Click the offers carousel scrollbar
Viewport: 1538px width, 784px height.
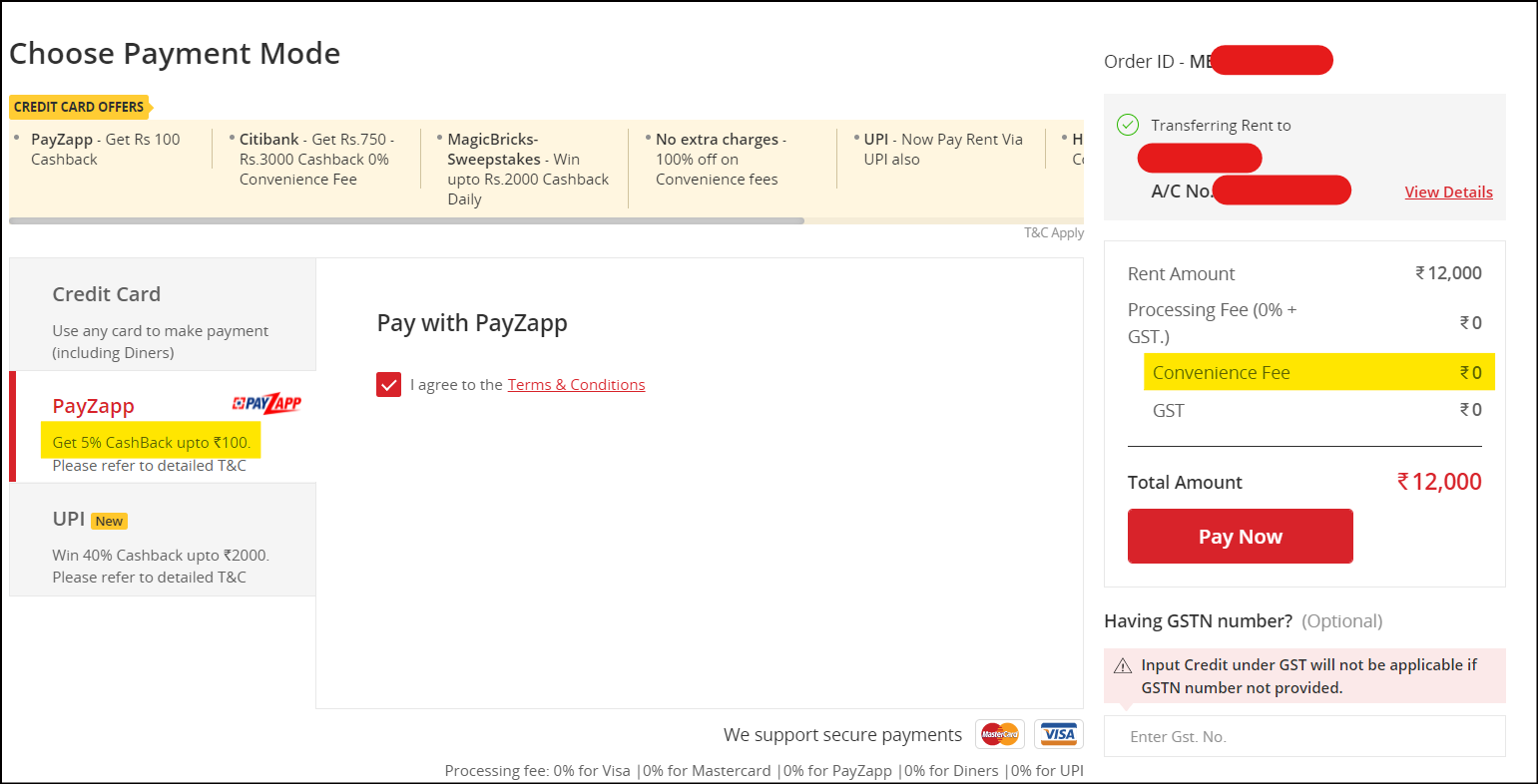point(405,218)
